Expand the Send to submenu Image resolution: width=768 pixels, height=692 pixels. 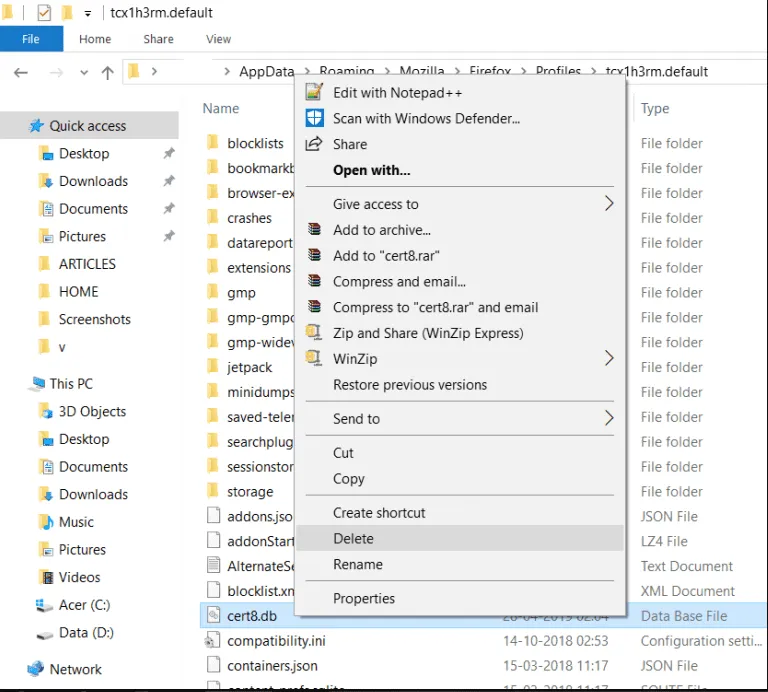click(608, 418)
